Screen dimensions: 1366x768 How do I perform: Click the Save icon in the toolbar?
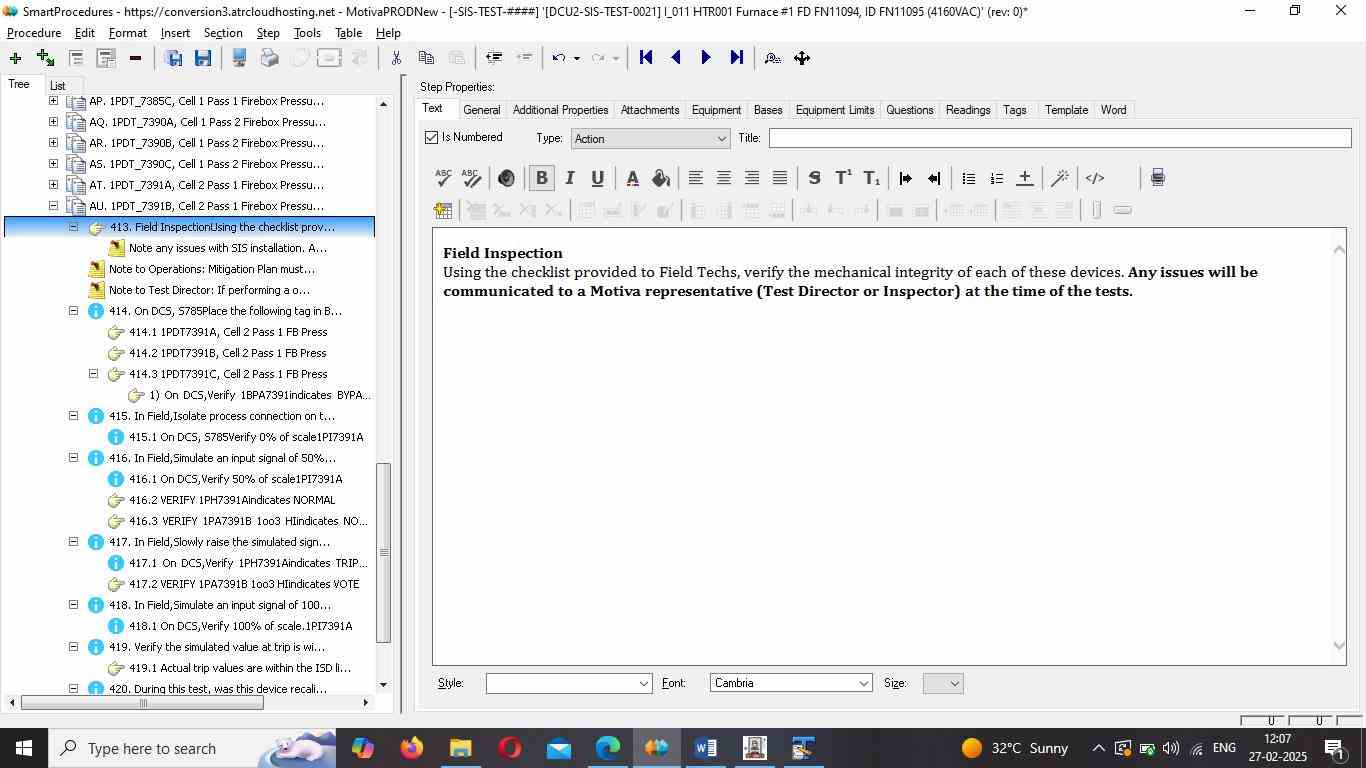click(x=203, y=58)
